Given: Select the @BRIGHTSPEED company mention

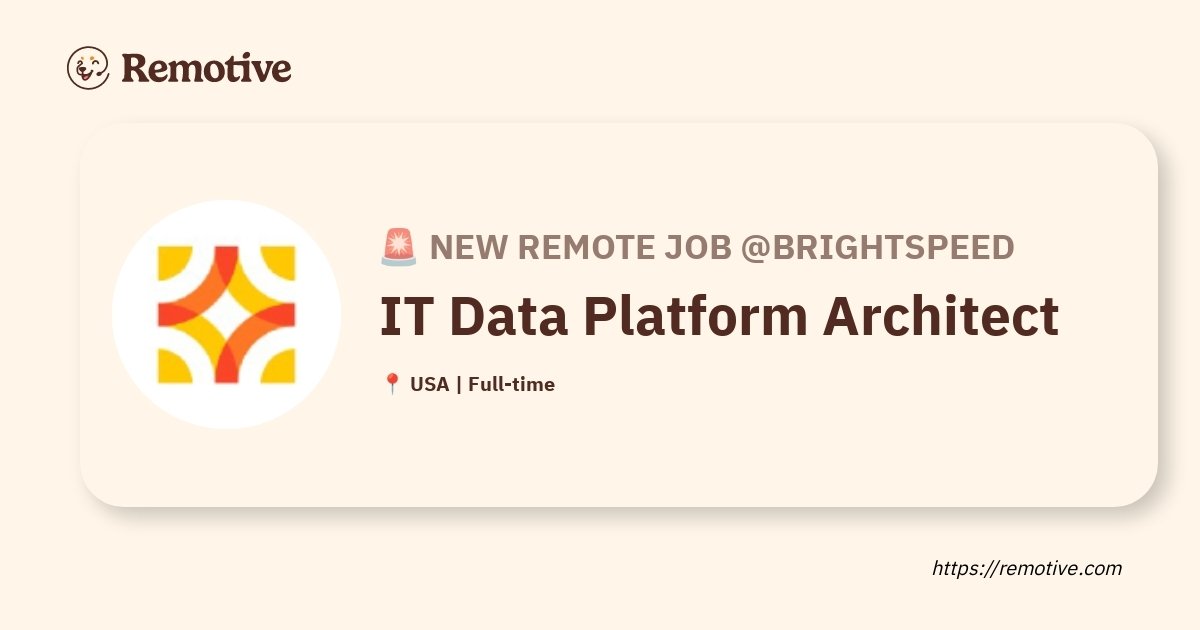Looking at the screenshot, I should pyautogui.click(x=877, y=247).
